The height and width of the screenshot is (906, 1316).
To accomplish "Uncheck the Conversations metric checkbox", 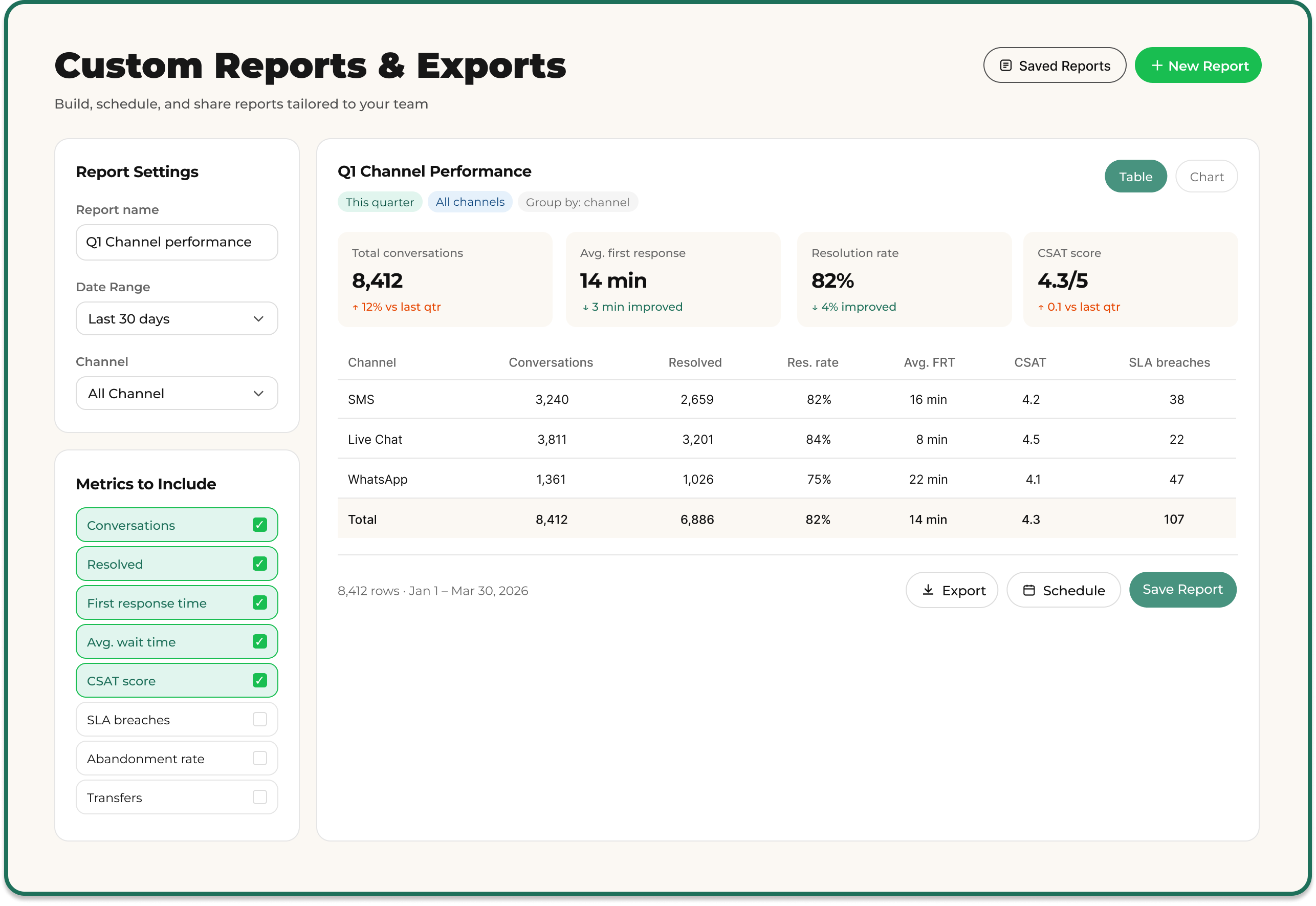I will click(x=260, y=525).
